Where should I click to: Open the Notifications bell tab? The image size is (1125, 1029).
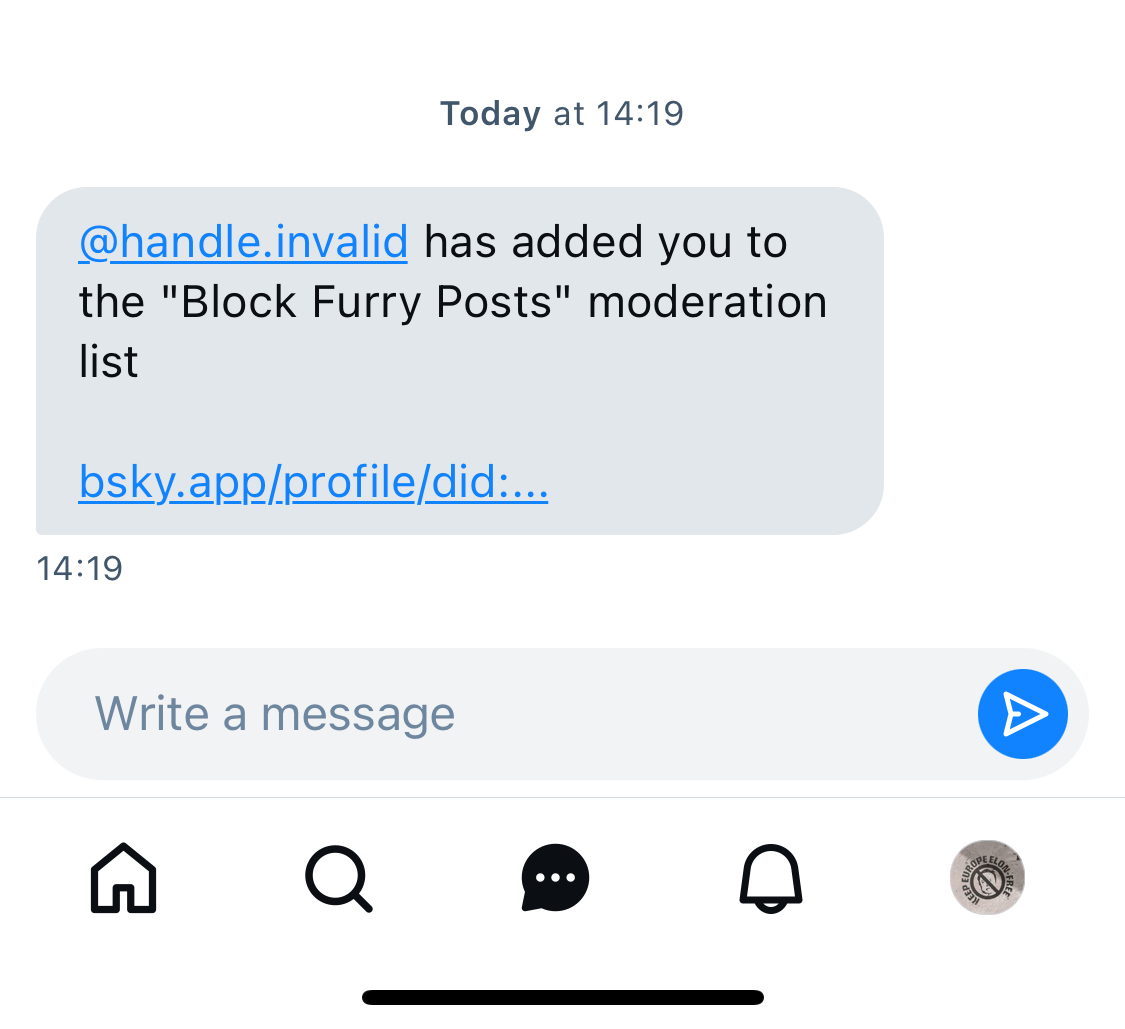771,878
